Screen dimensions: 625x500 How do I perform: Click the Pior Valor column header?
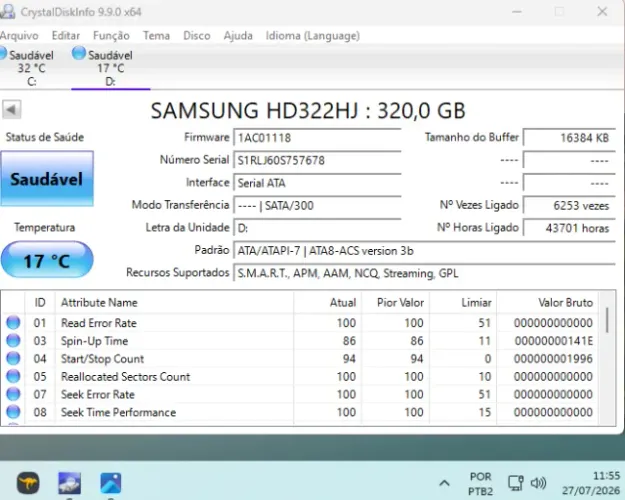395,303
